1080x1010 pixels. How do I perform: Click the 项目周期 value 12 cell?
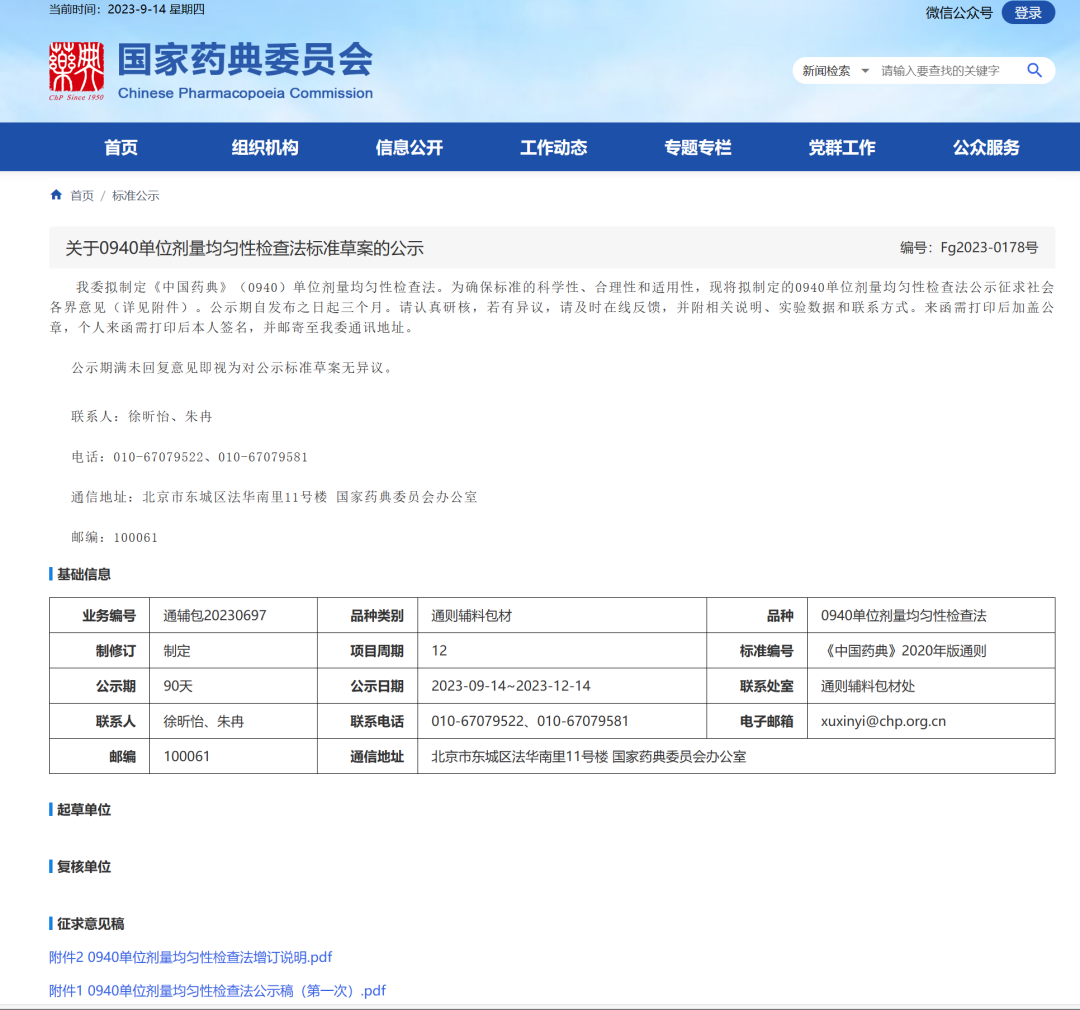561,651
